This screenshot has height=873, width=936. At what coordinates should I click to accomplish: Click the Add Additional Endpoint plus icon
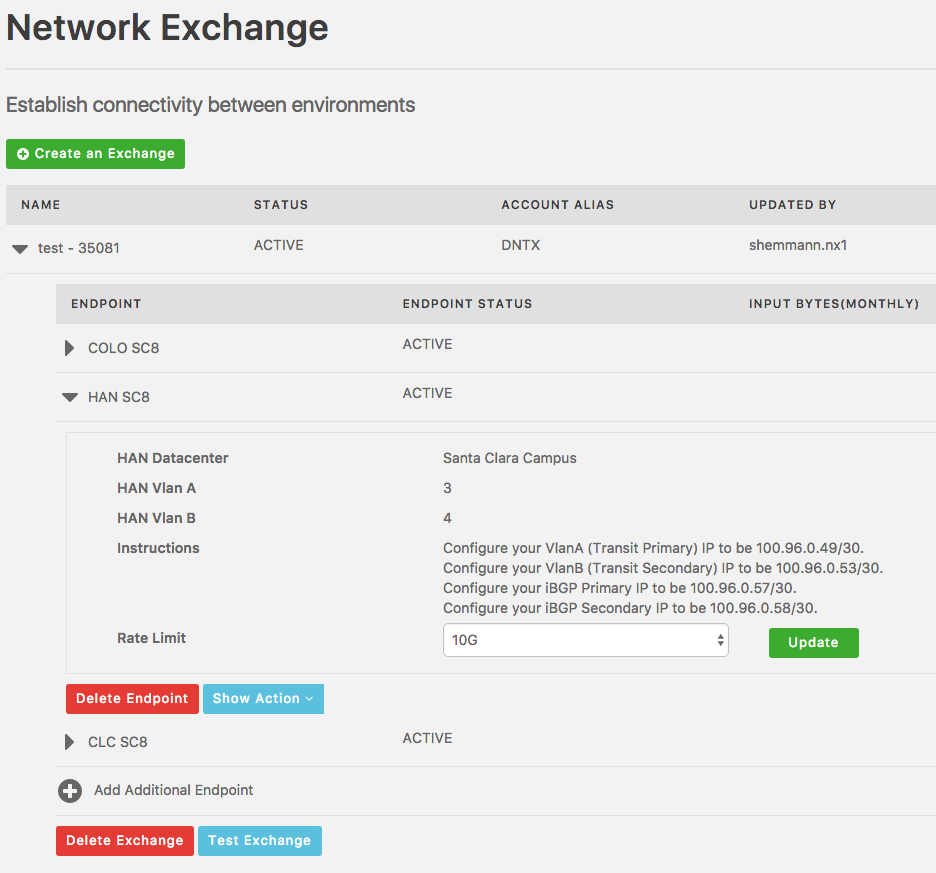[70, 791]
